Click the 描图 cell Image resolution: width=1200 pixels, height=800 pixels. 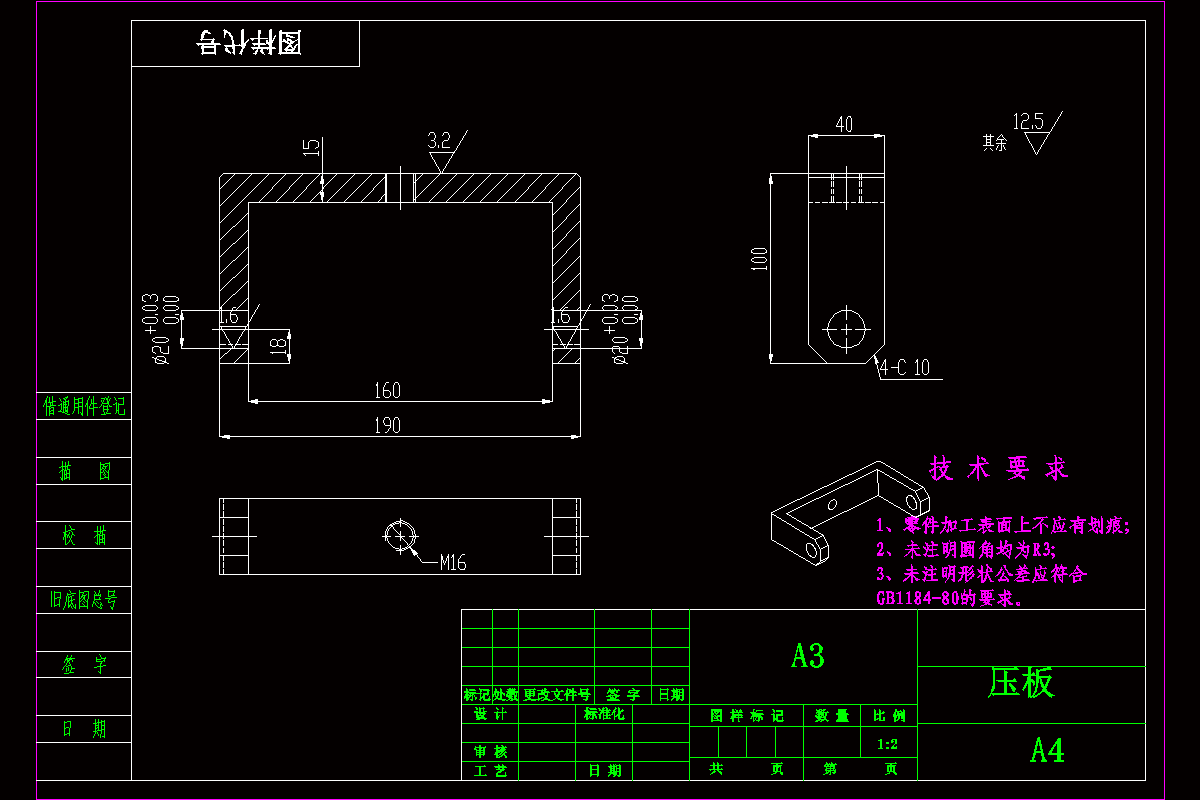tap(84, 471)
